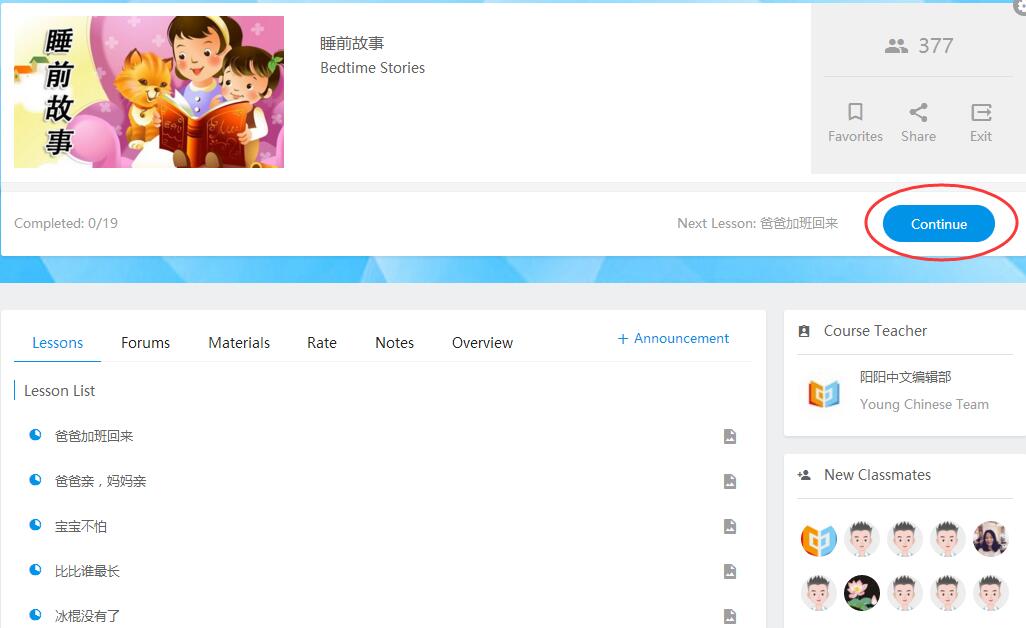Open the document icon for 爸爸加班回来
Screen dimensions: 1026x628
coord(730,436)
